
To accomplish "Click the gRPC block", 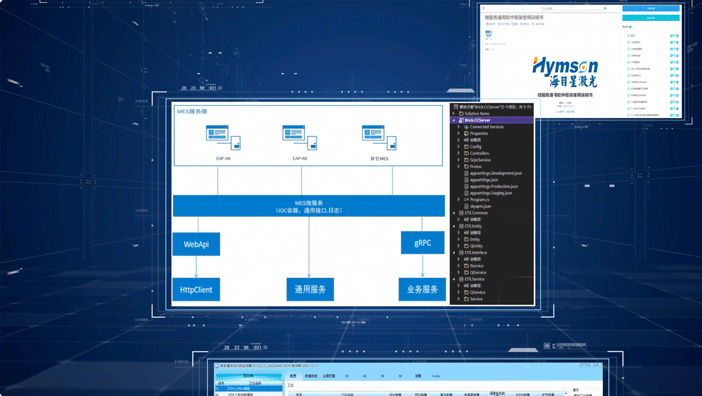I will 422,243.
